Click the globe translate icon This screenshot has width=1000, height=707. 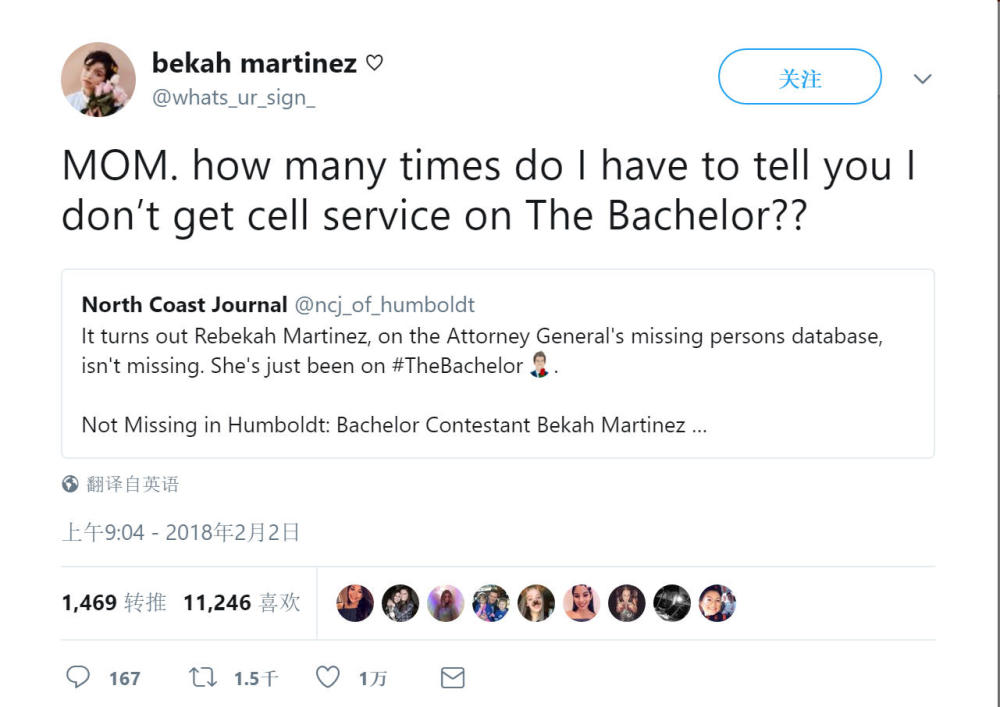click(70, 484)
